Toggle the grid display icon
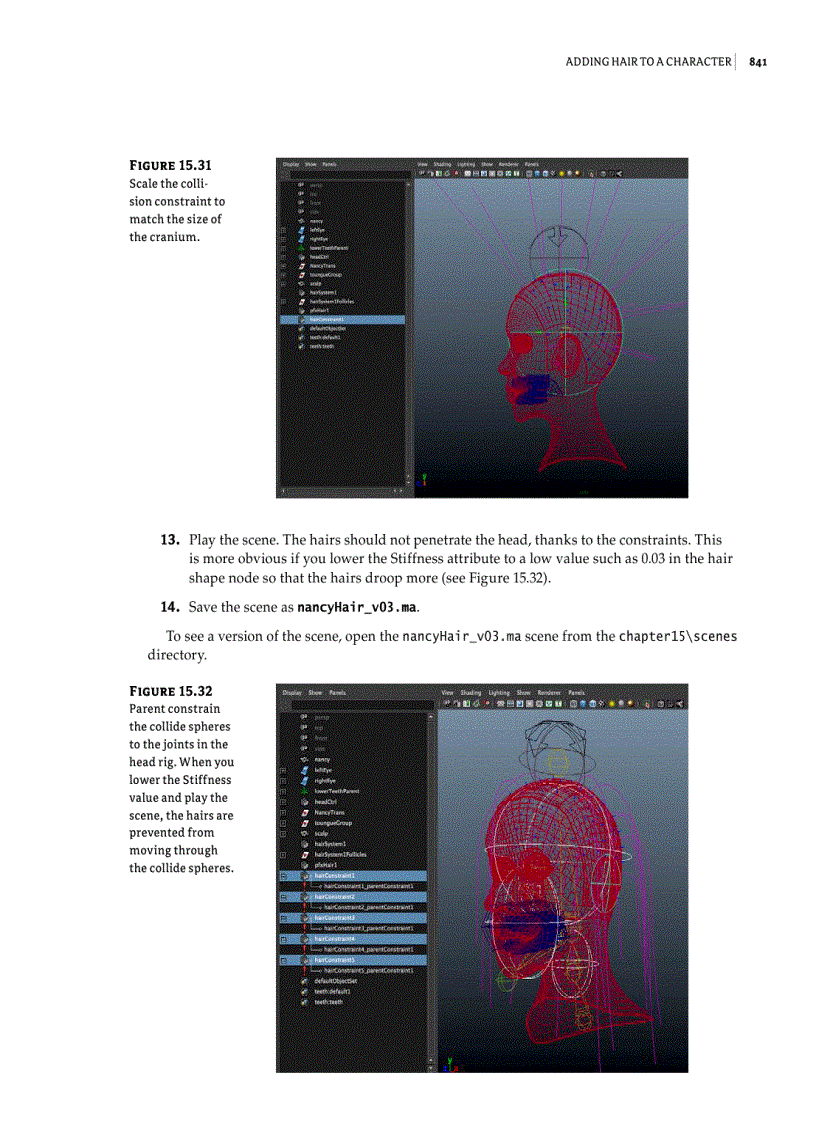Viewport: 816px width, 1123px height. 500,704
